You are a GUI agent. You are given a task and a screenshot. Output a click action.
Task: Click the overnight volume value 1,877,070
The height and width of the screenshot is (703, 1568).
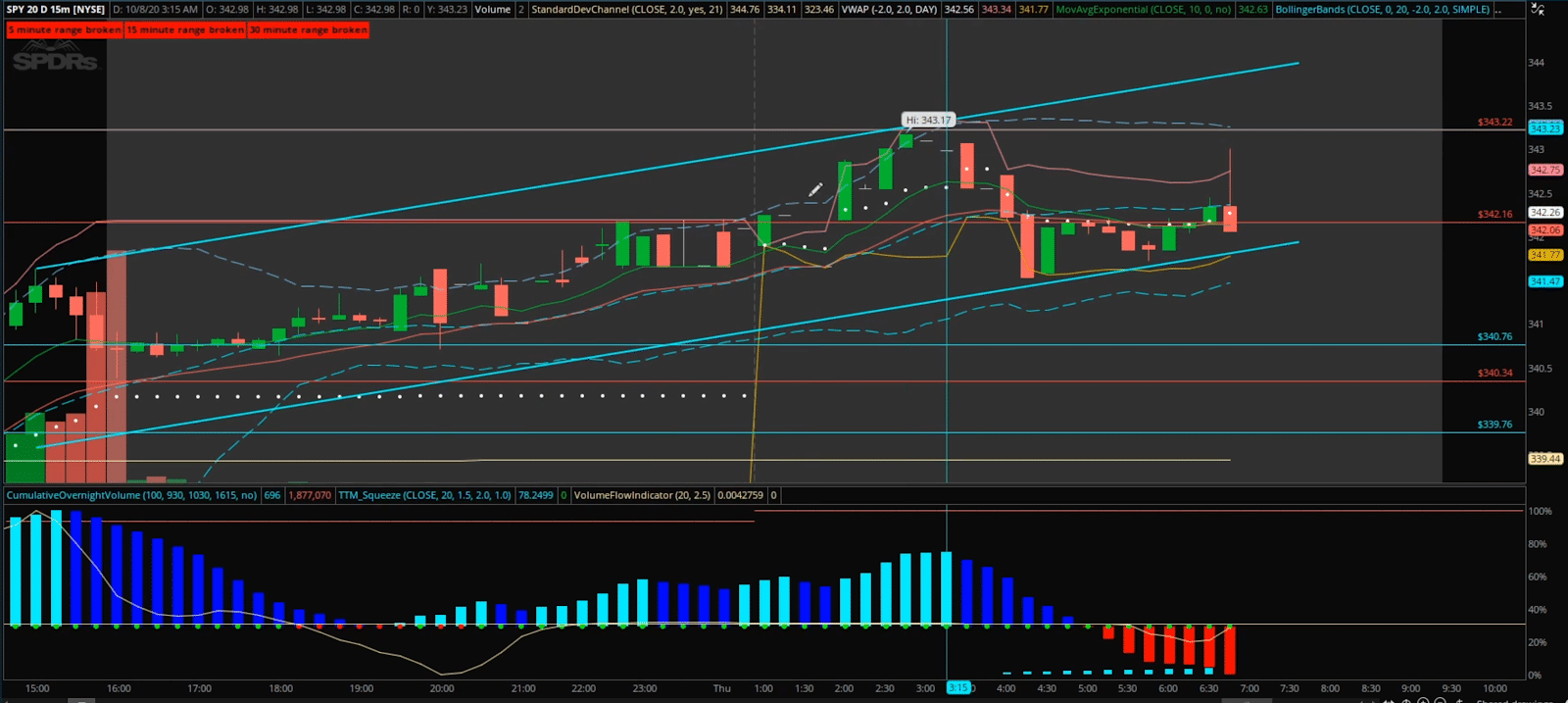310,495
